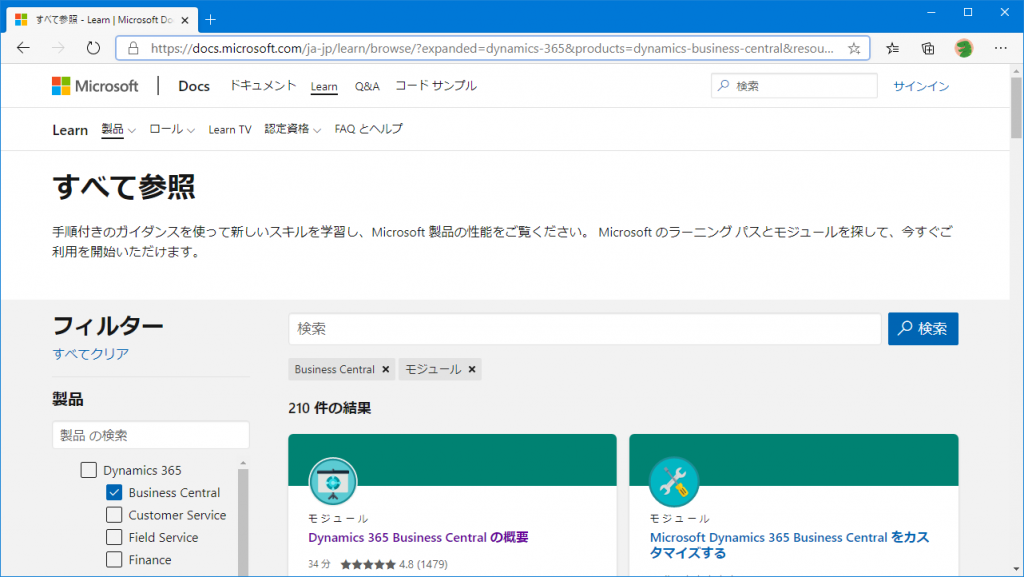Open Learn TV in sub navigation

click(230, 130)
